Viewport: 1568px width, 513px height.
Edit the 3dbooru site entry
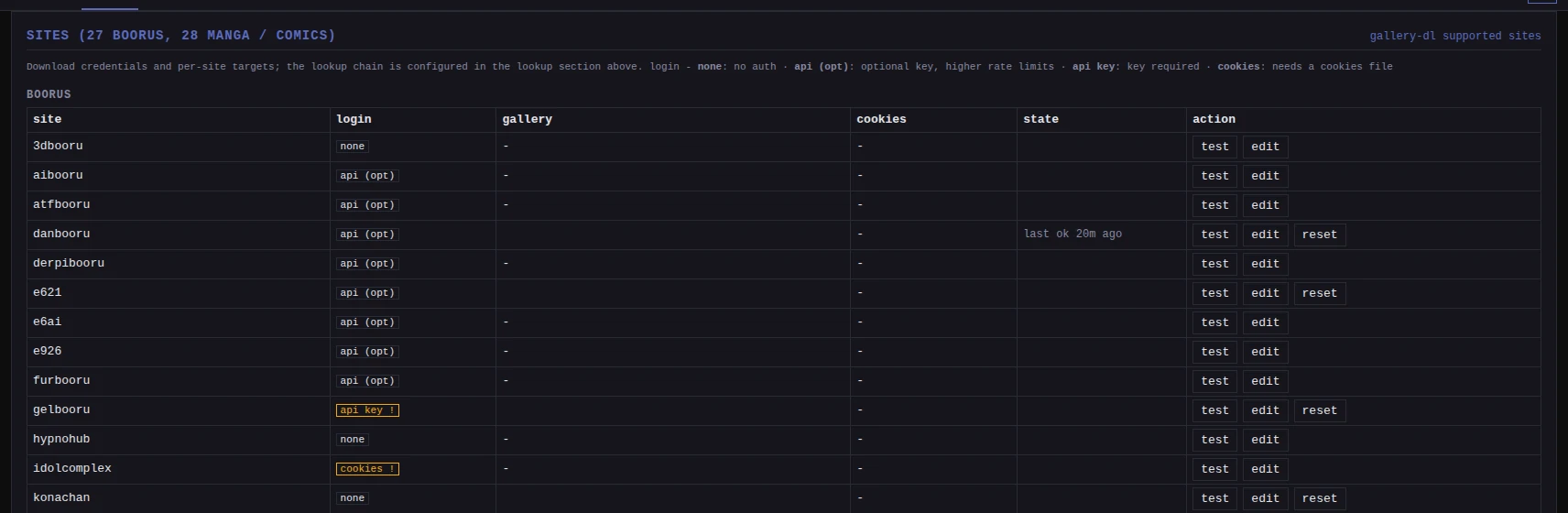tap(1265, 147)
